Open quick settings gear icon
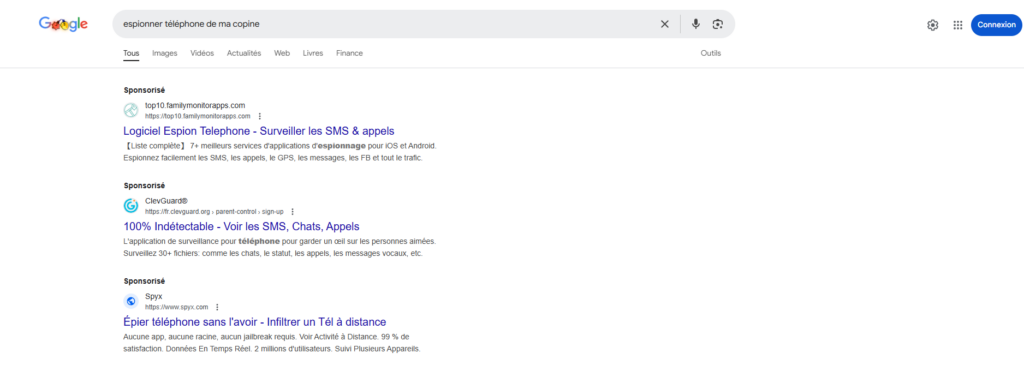This screenshot has width=1024, height=365. pos(933,25)
